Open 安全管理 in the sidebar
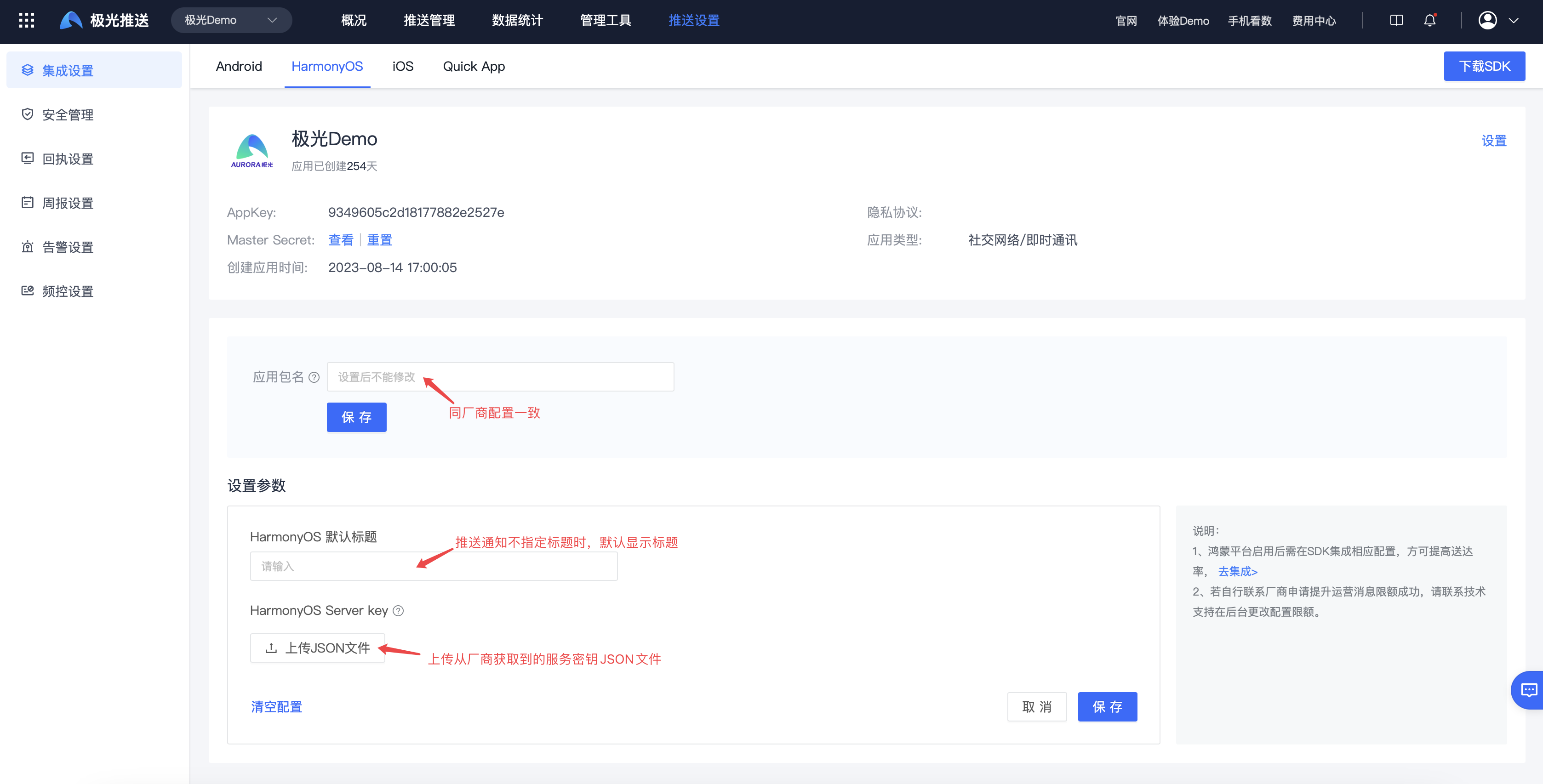This screenshot has height=784, width=1543. [x=68, y=115]
